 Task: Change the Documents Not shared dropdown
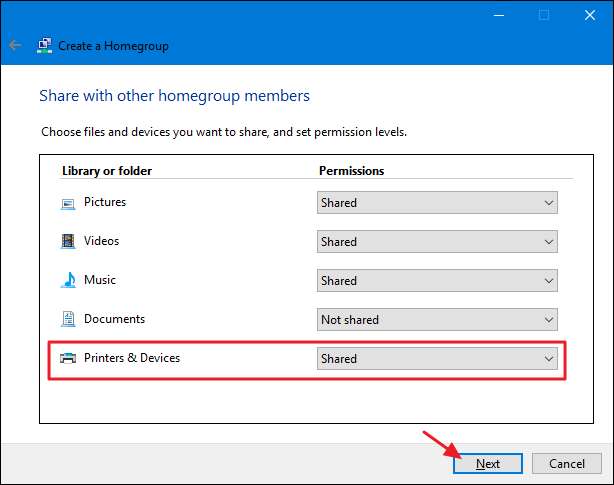pos(437,320)
